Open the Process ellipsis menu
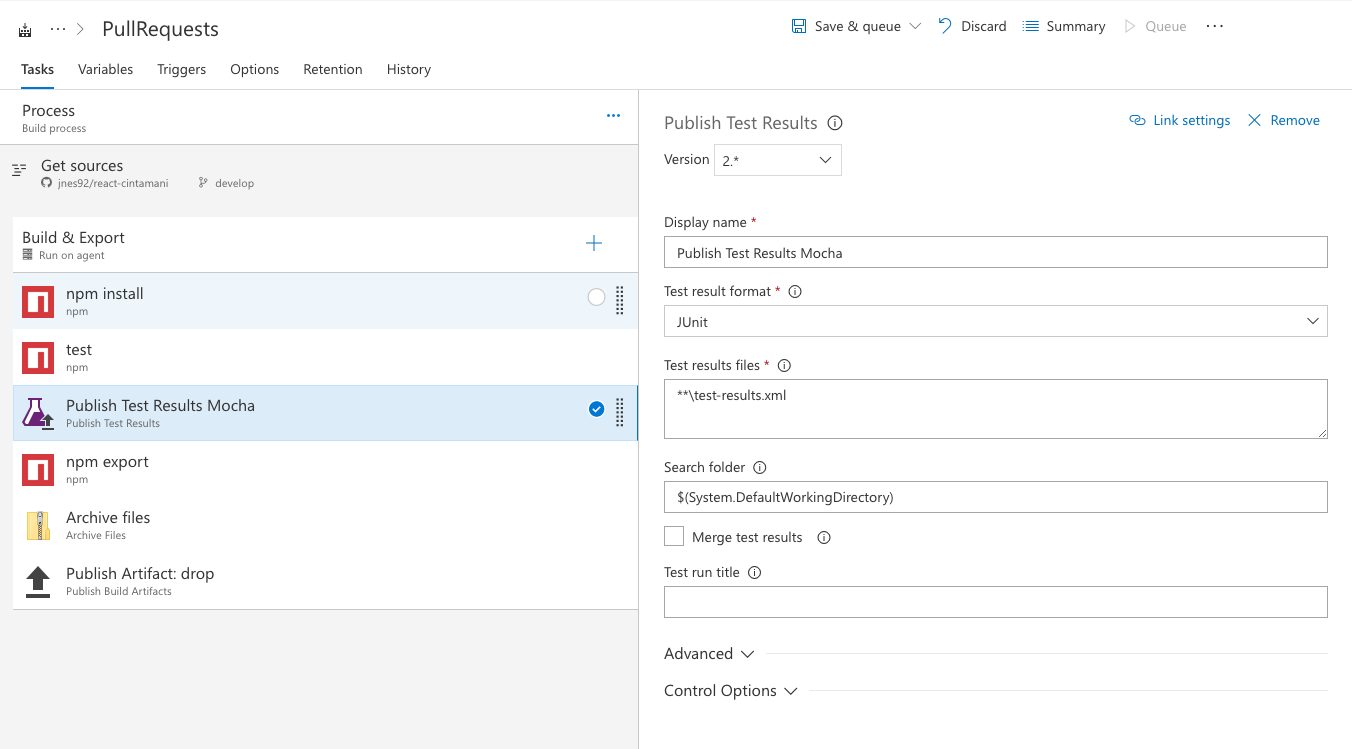Image resolution: width=1352 pixels, height=749 pixels. point(613,116)
